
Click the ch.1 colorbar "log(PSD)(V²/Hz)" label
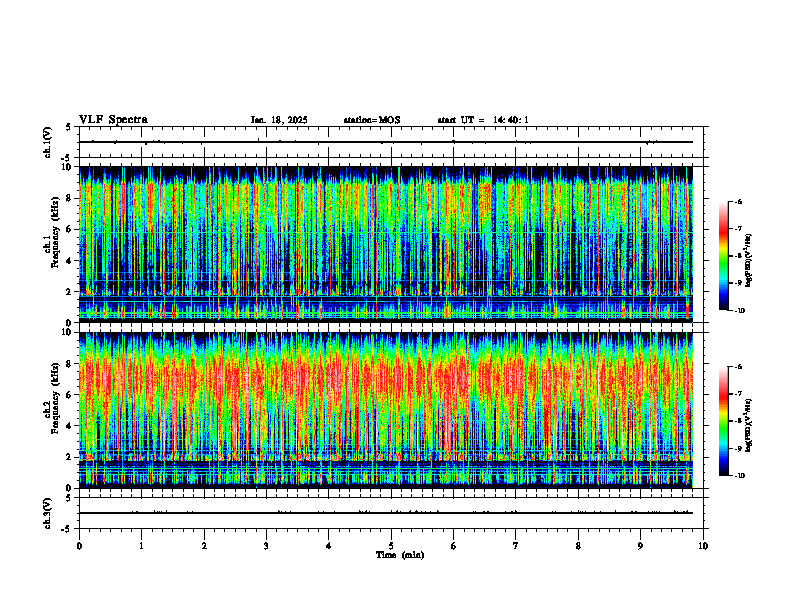coord(749,262)
